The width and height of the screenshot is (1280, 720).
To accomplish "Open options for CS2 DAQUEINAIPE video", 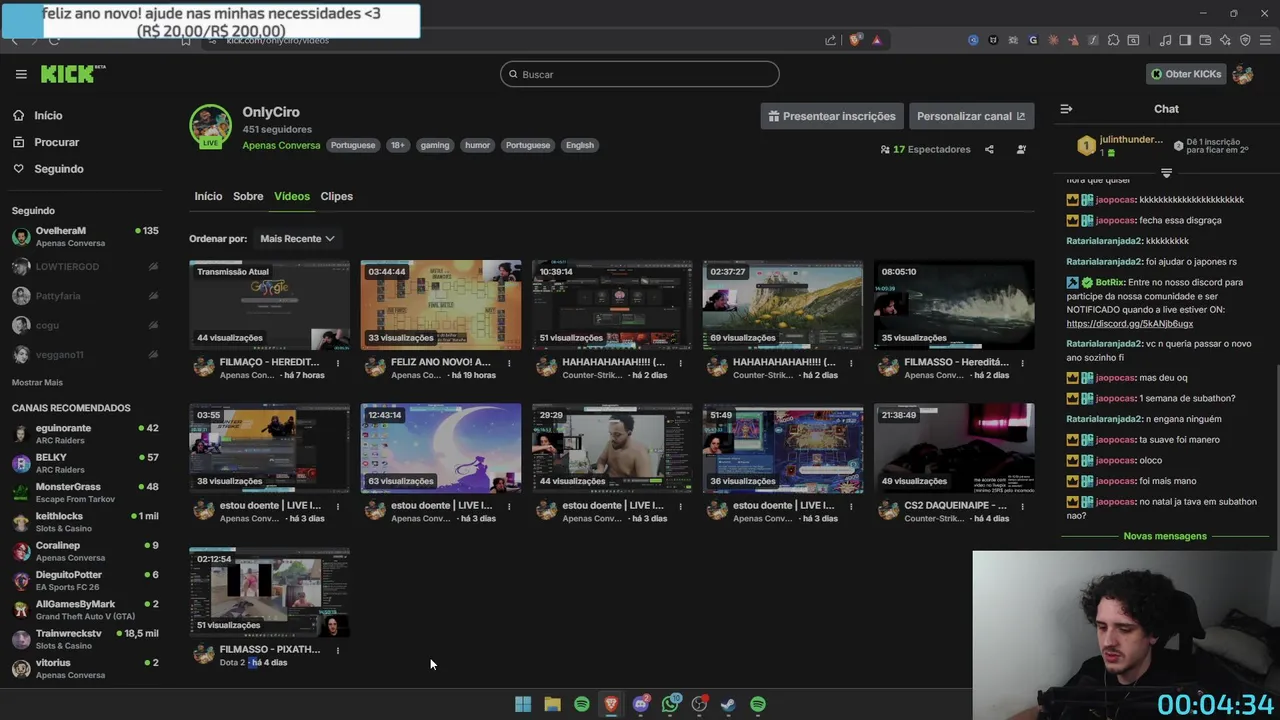I will 1023,506.
